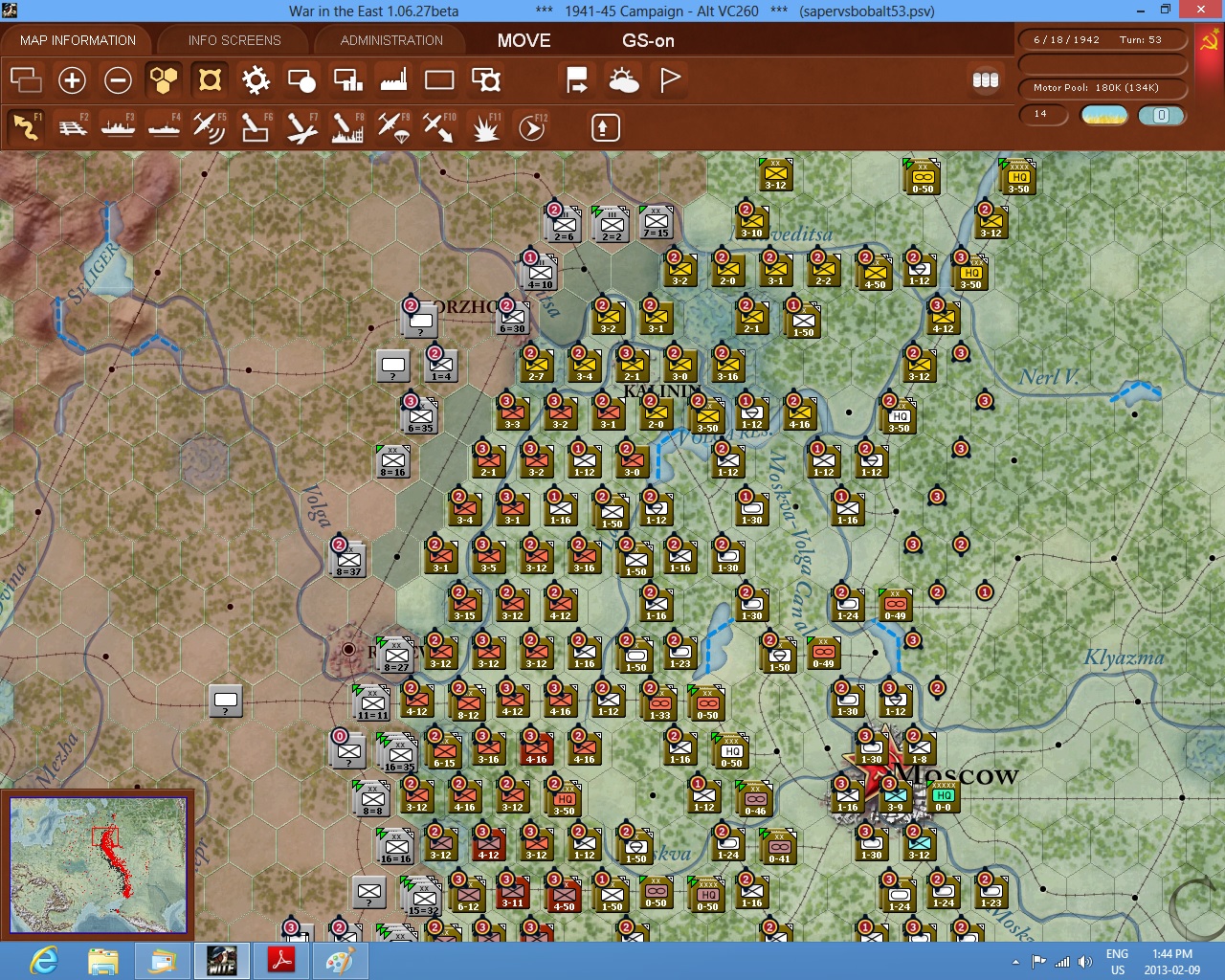The height and width of the screenshot is (980, 1225).
Task: Select the German 7=15 unit counter
Action: (x=657, y=222)
